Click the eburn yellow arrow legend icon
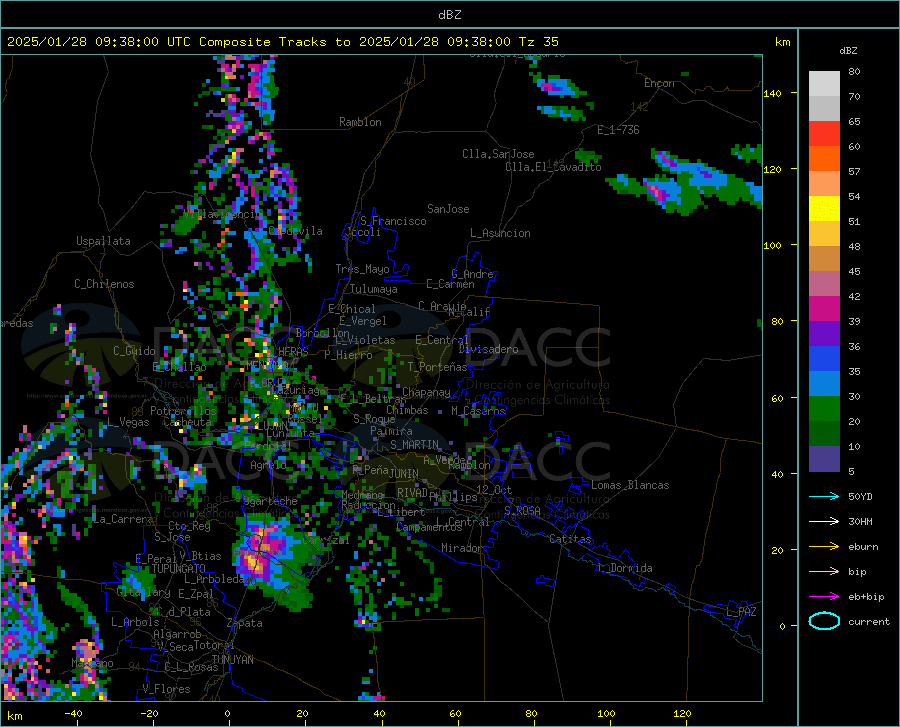Screen dimensions: 900x727 pos(824,546)
